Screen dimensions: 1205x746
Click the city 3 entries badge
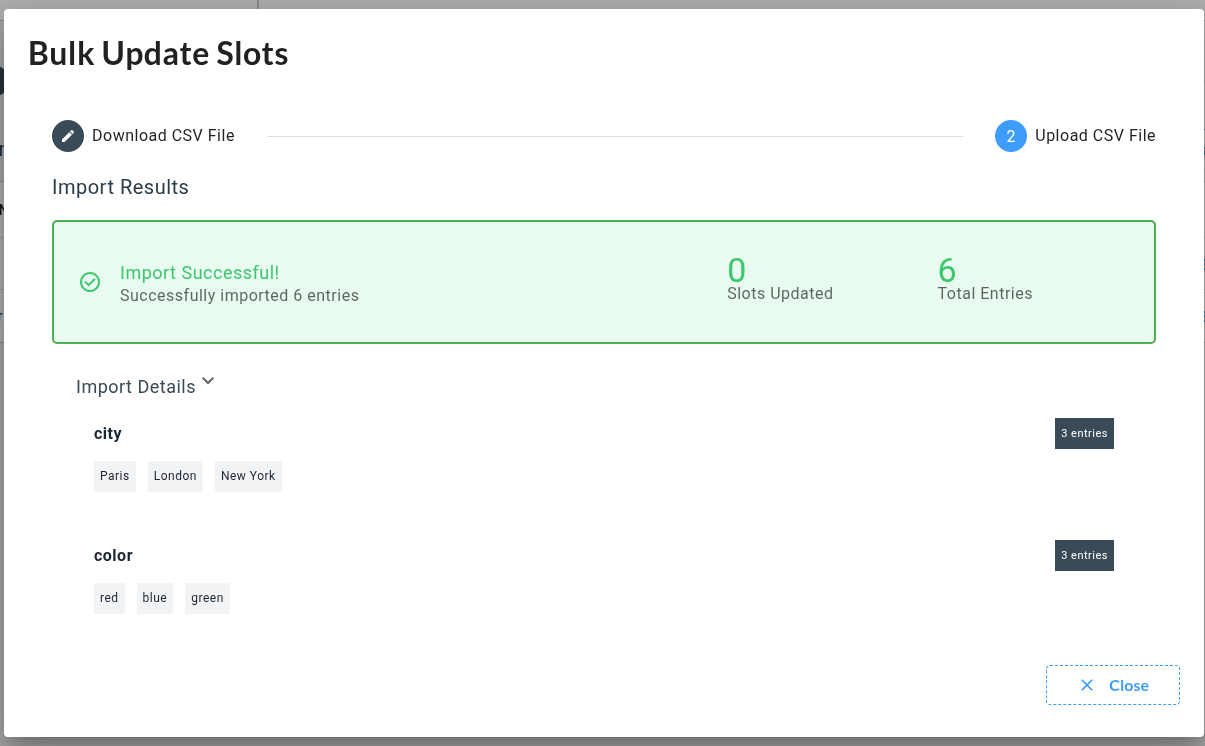click(1084, 434)
